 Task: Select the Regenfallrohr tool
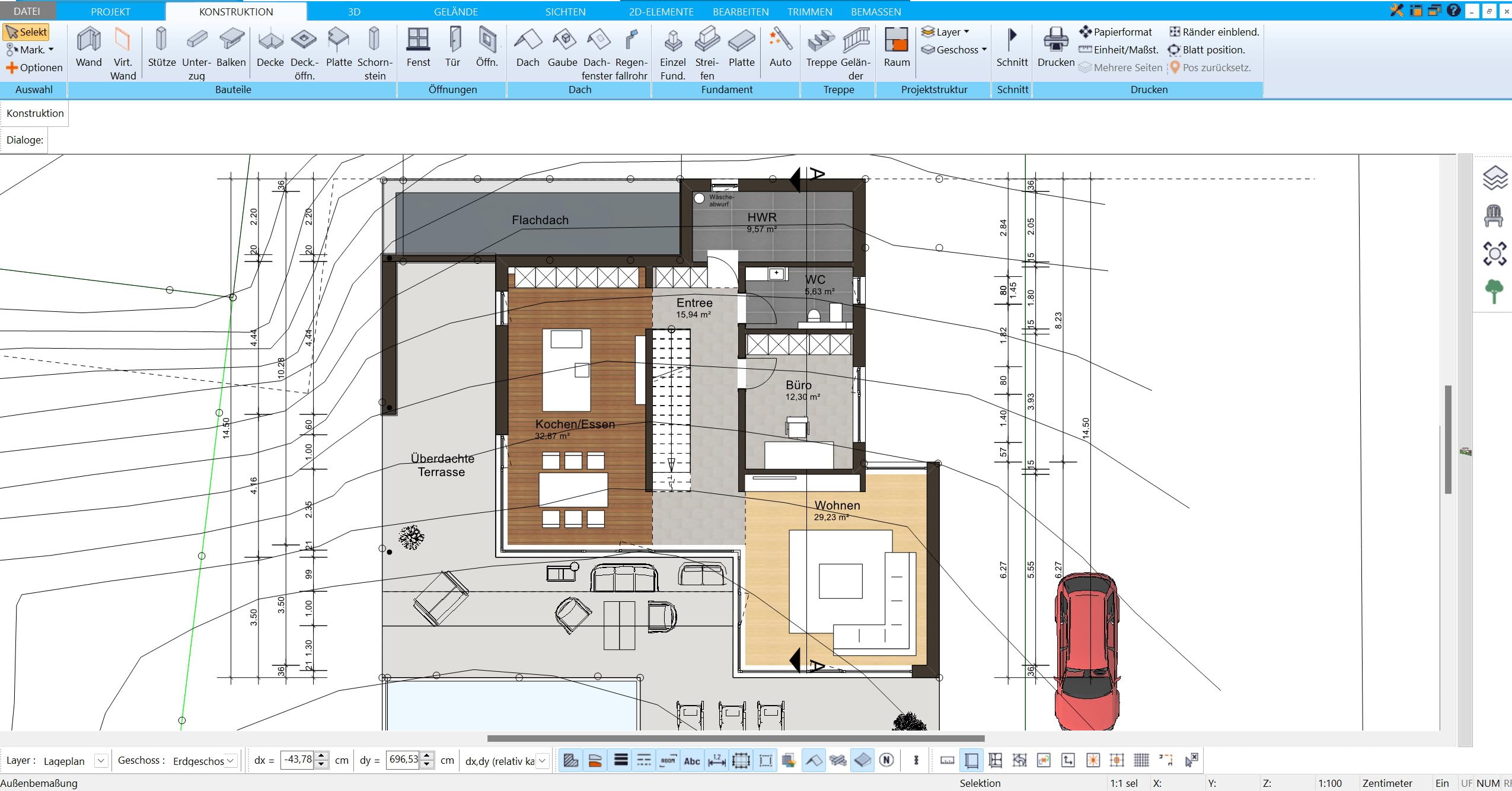631,53
